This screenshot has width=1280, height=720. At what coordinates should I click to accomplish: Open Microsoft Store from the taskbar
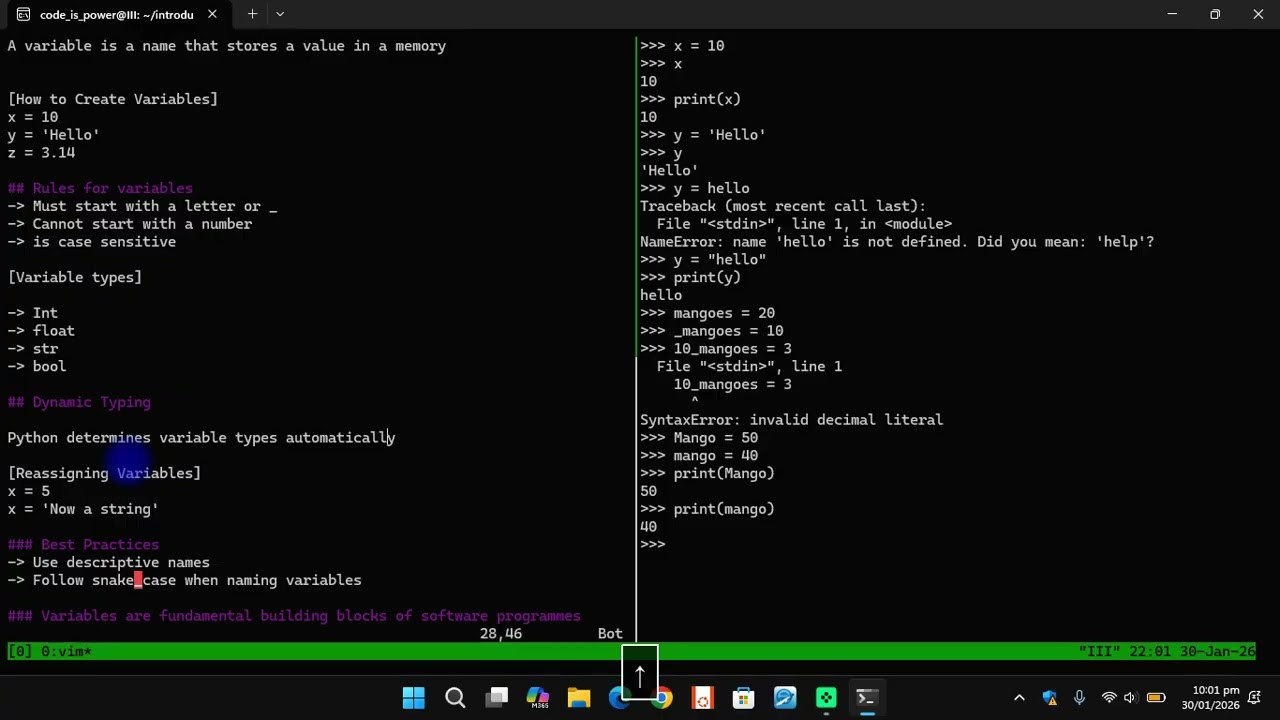(x=743, y=698)
